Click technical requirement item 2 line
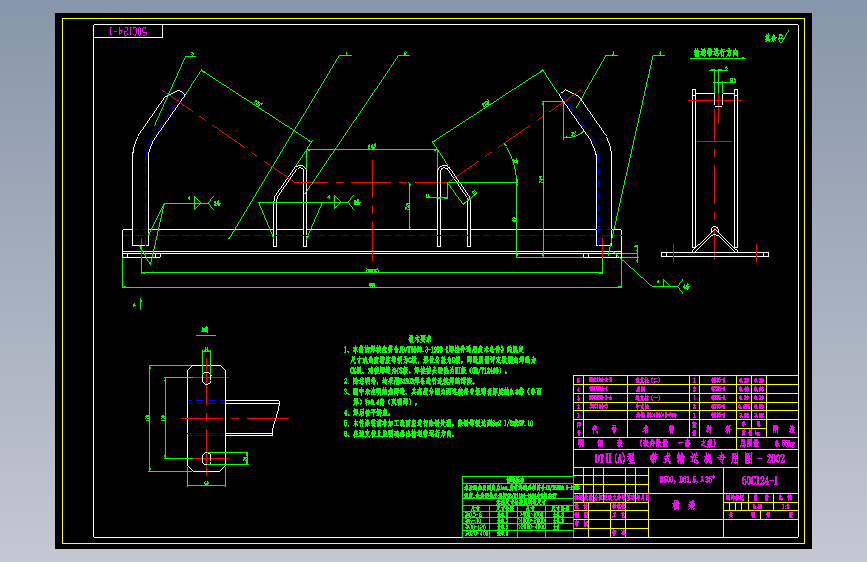Viewport: 867px width, 562px height. pyautogui.click(x=409, y=381)
